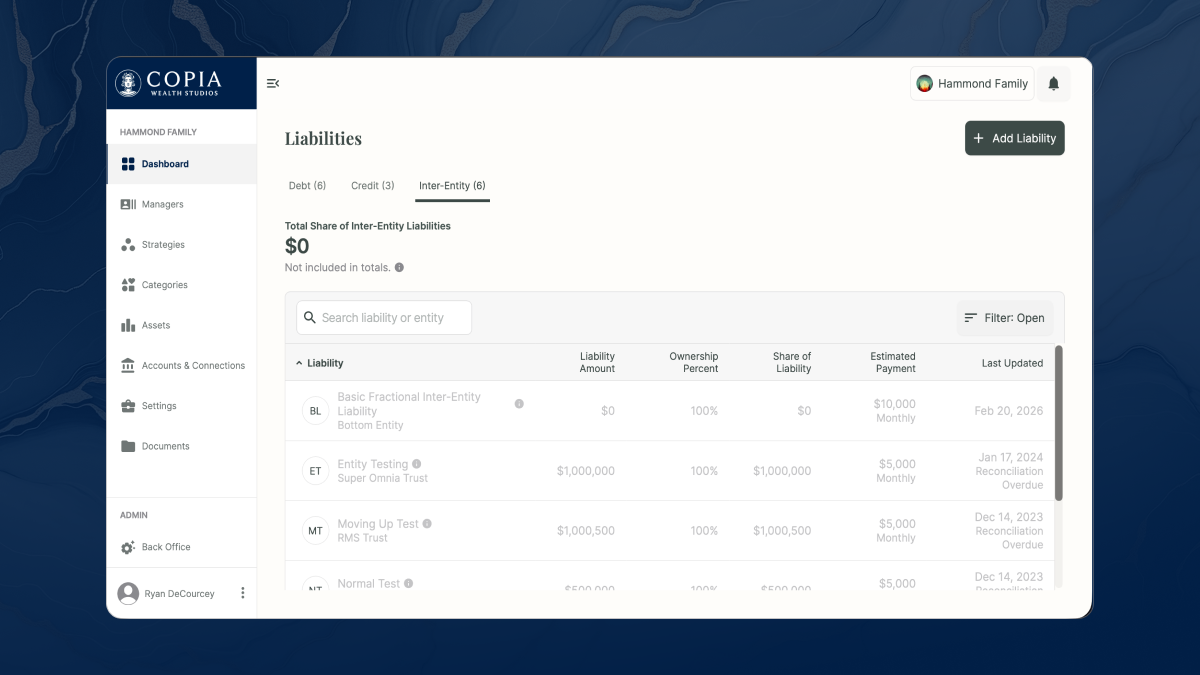Screen dimensions: 1200x675
Task: Open the Hammond Family selector
Action: (972, 84)
